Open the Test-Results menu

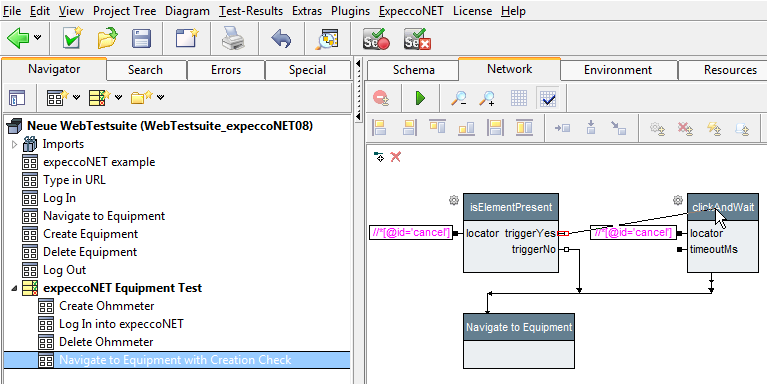click(x=251, y=11)
